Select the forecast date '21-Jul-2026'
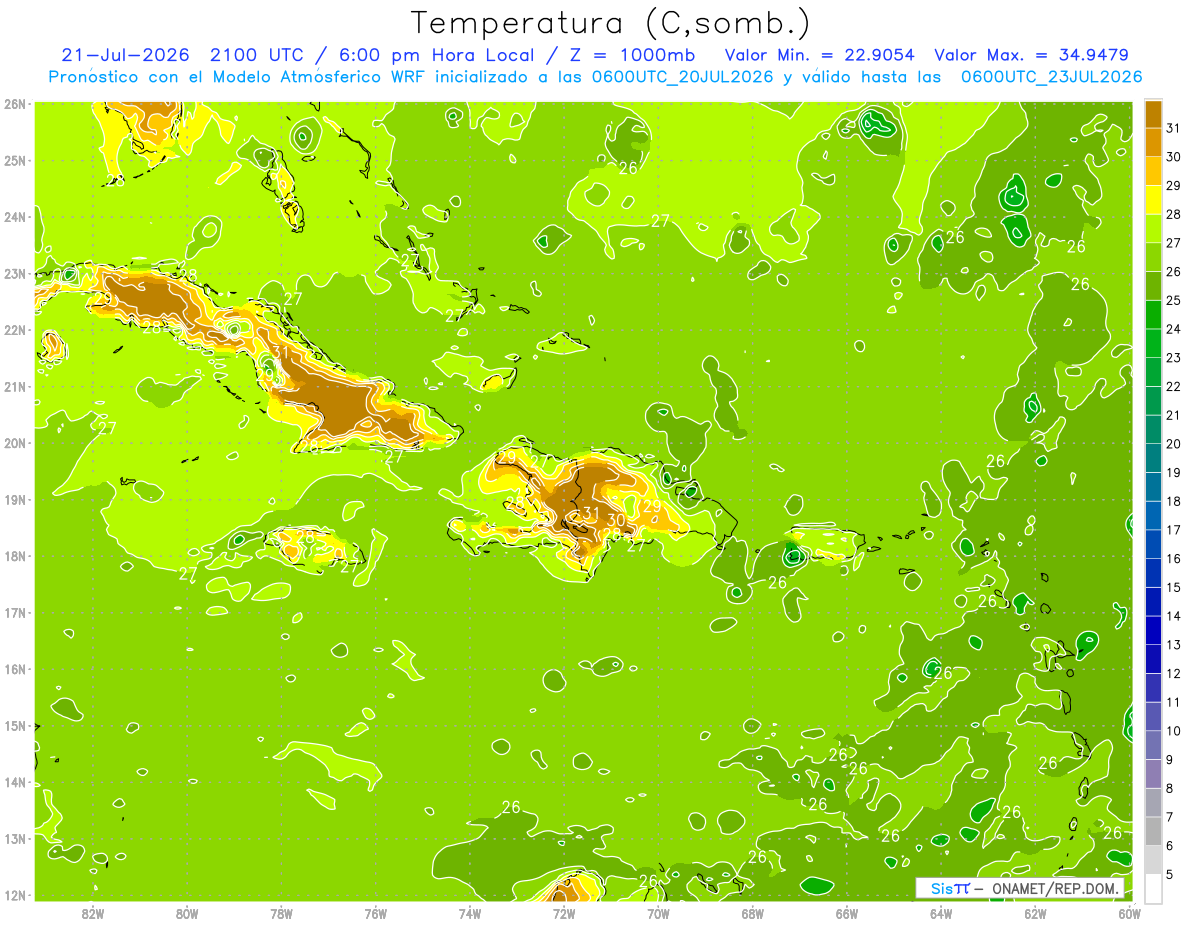The image size is (1200, 927). pyautogui.click(x=127, y=55)
